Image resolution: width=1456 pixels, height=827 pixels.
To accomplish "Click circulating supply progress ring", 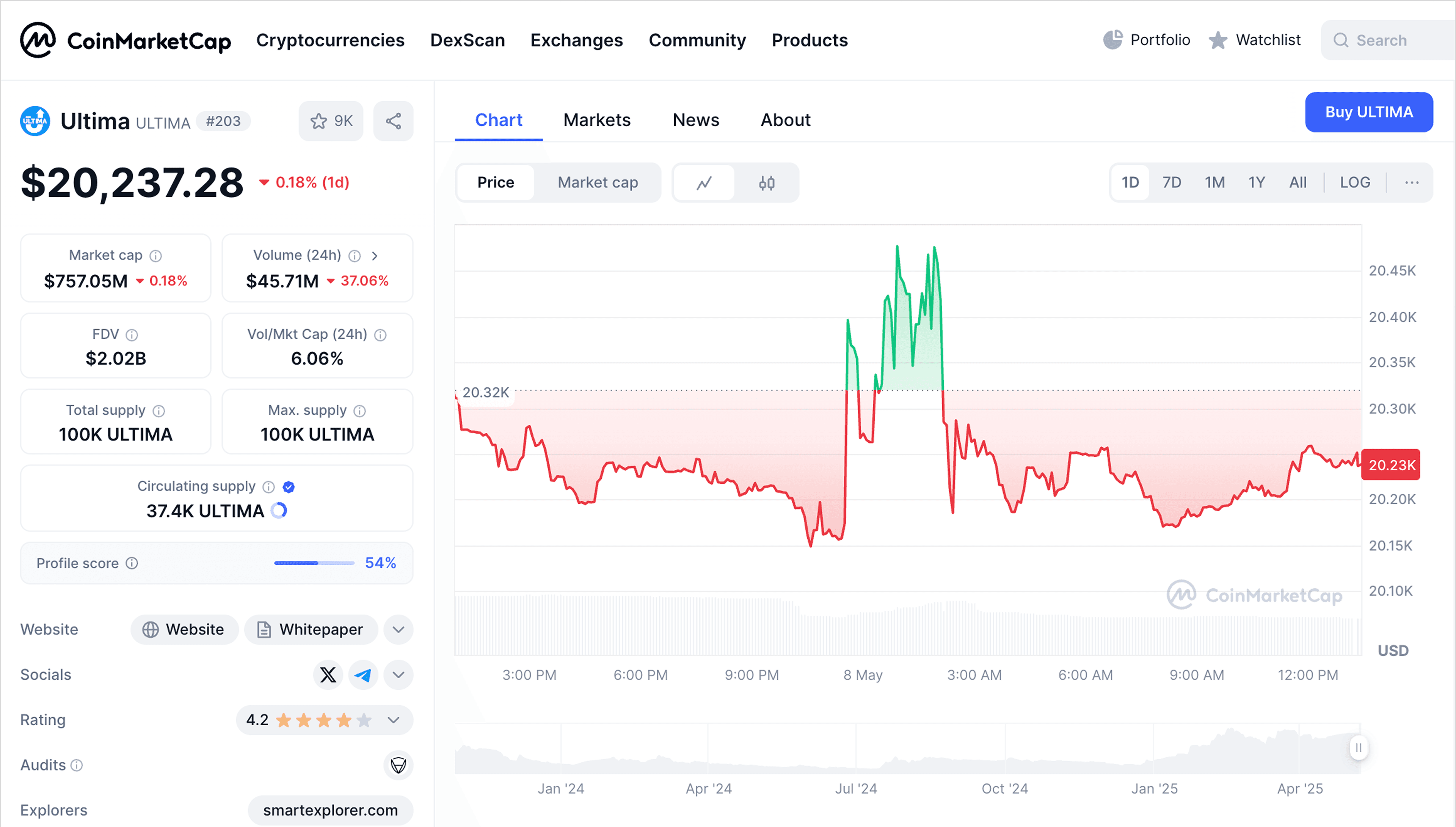I will tap(279, 511).
